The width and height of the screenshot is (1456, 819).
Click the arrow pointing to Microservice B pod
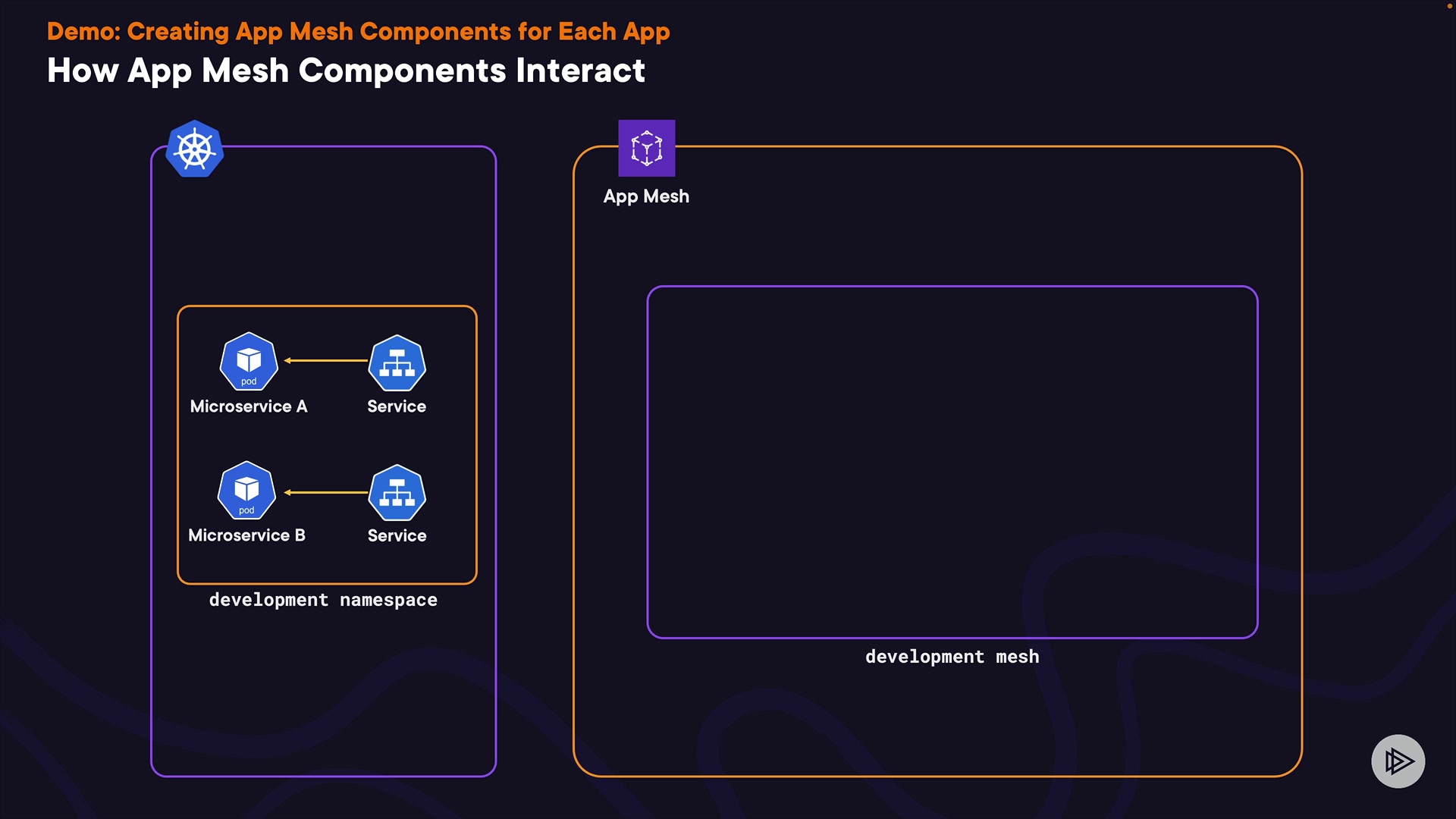pos(325,492)
